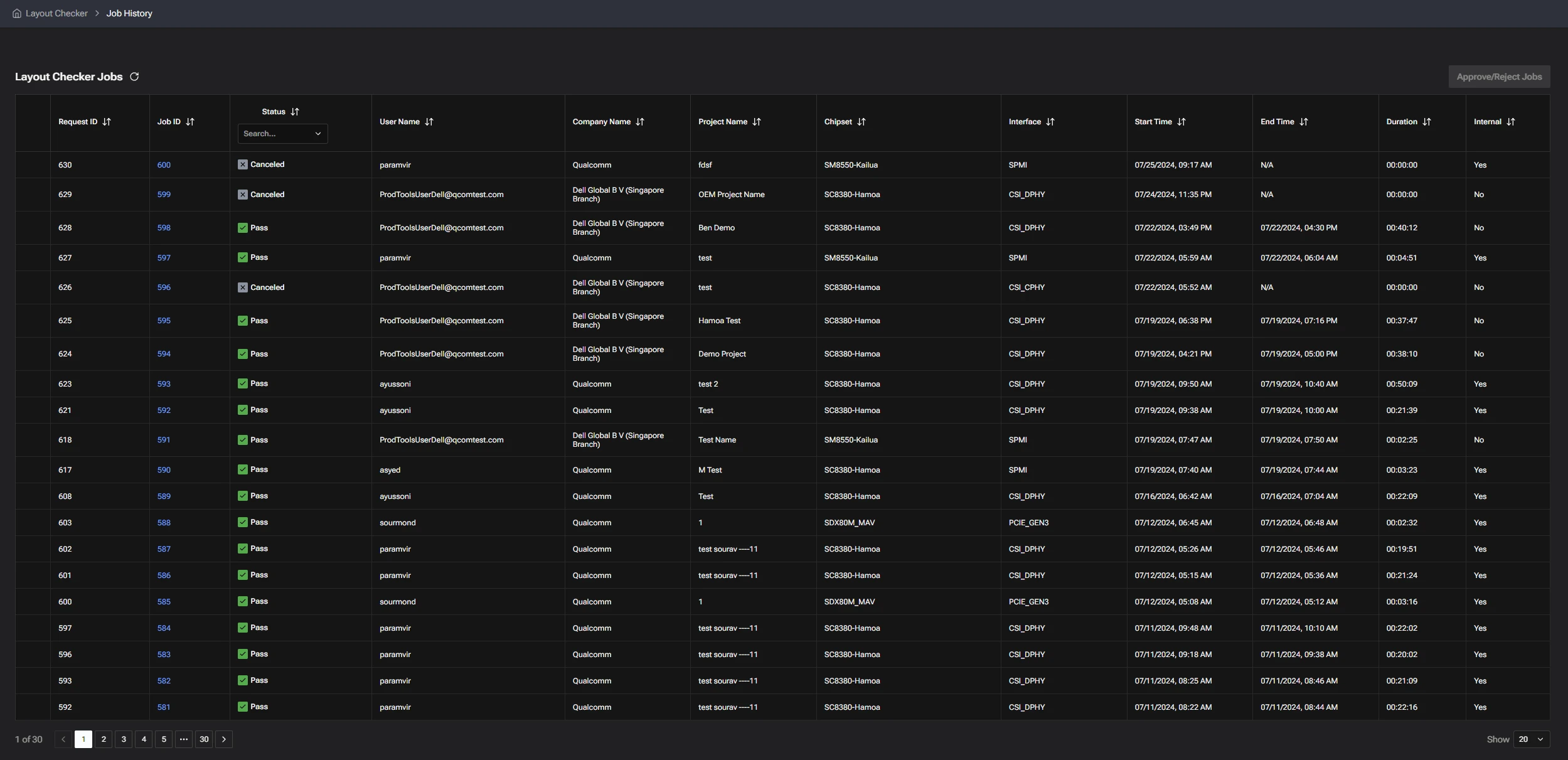Open Job ID 583 link

coord(164,655)
